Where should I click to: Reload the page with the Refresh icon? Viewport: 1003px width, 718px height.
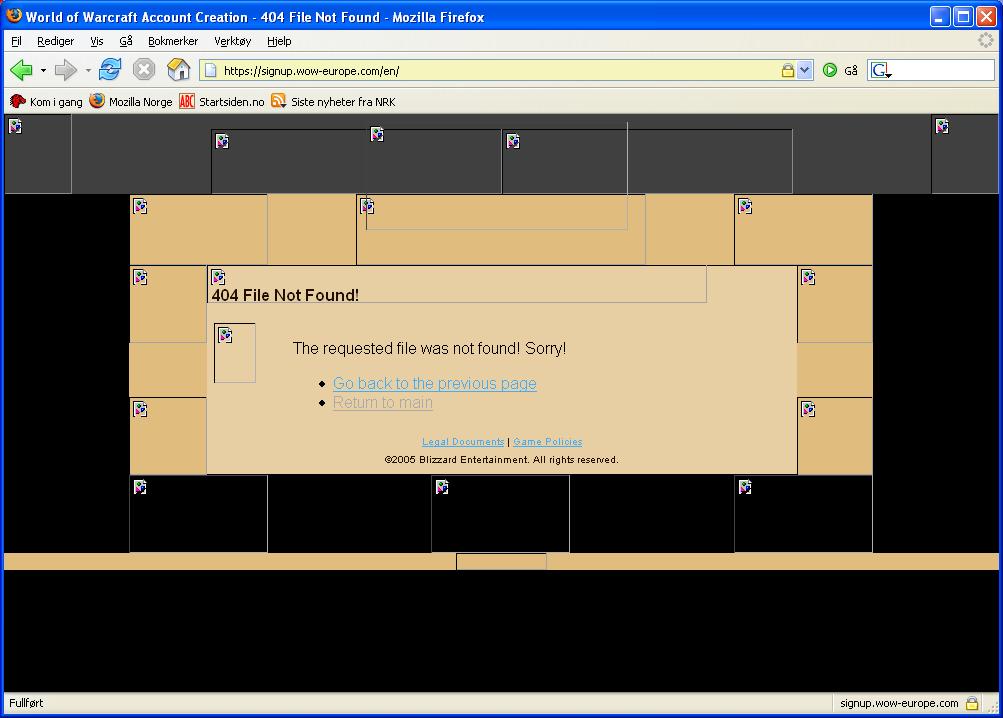(110, 69)
